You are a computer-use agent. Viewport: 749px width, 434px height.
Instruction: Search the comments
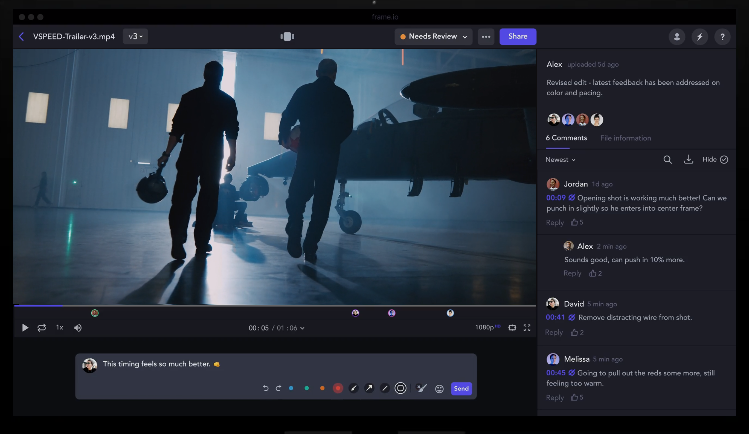click(667, 159)
